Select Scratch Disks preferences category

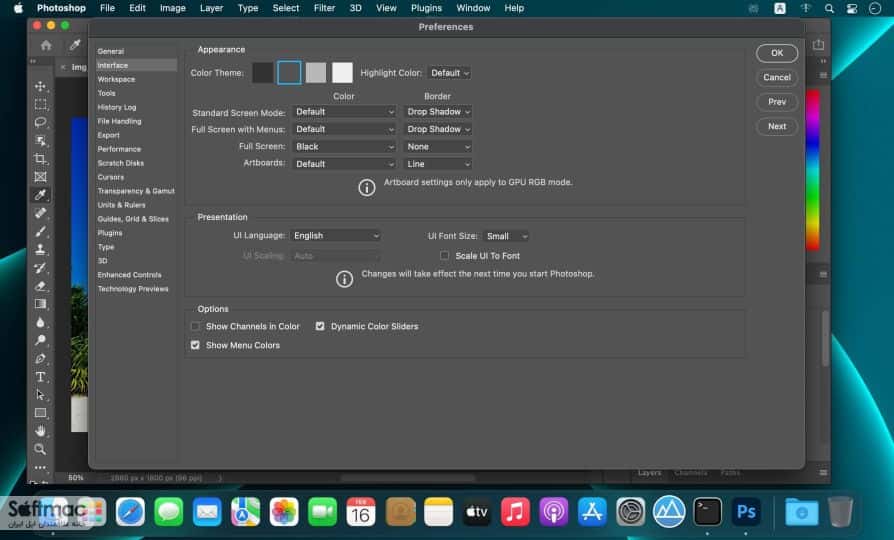click(121, 163)
